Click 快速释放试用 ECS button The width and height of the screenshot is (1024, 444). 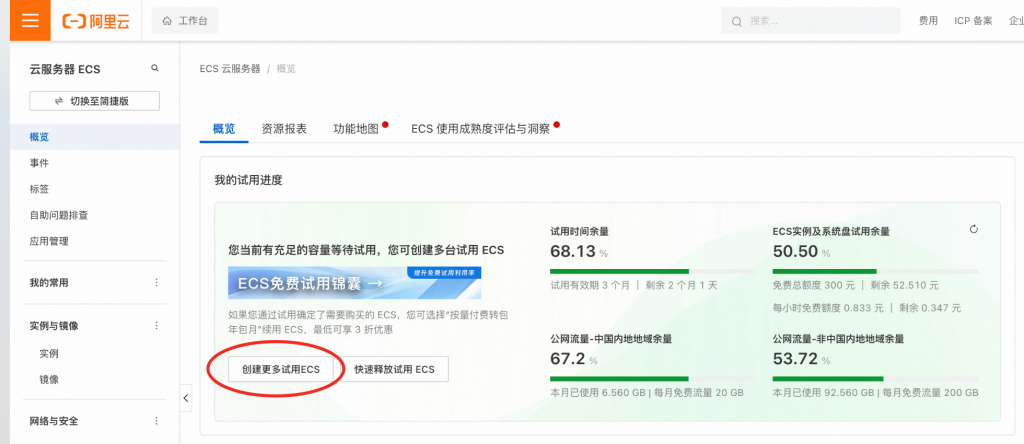coord(394,369)
